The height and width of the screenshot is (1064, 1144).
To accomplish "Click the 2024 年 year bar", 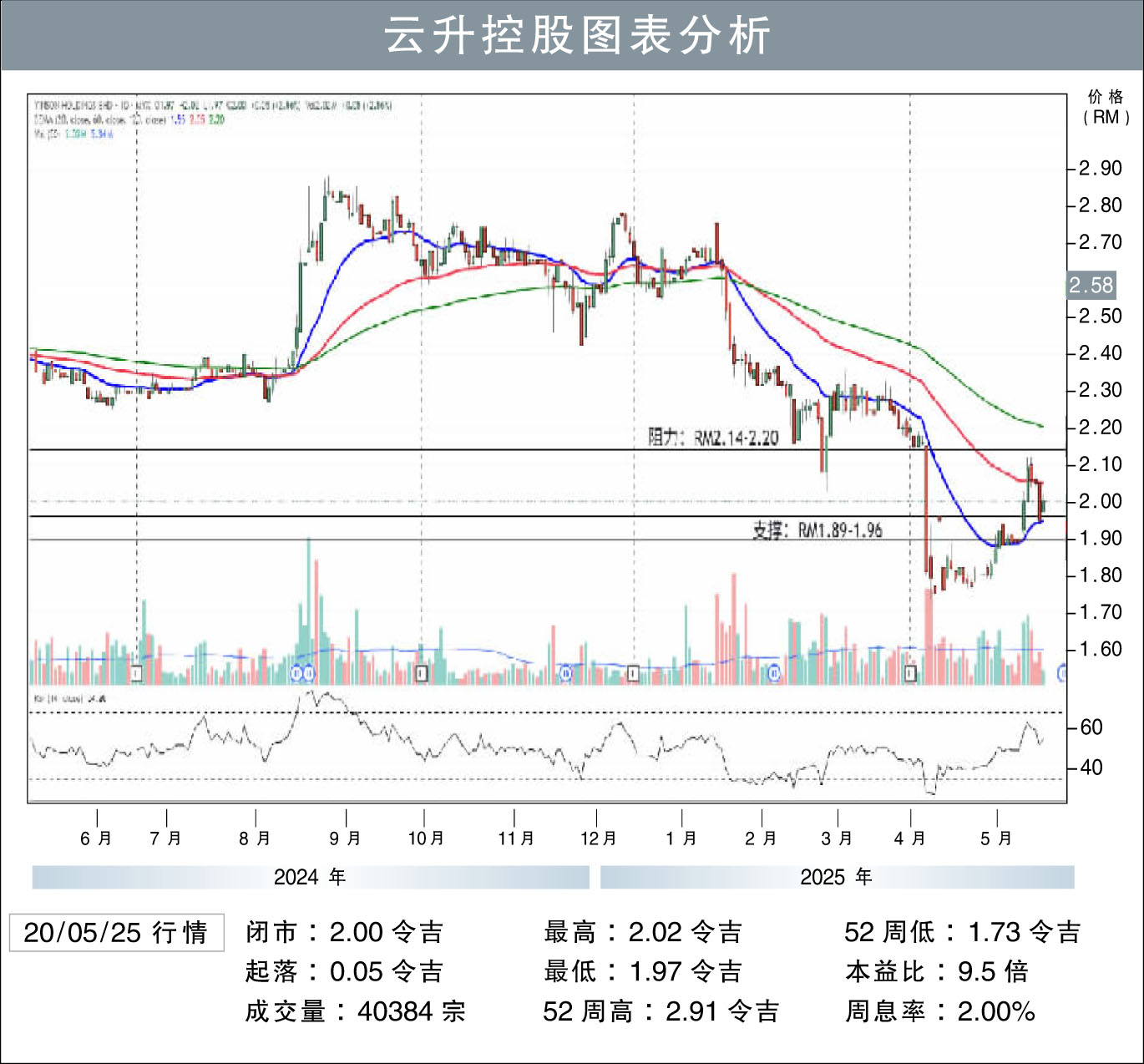I will (x=310, y=877).
